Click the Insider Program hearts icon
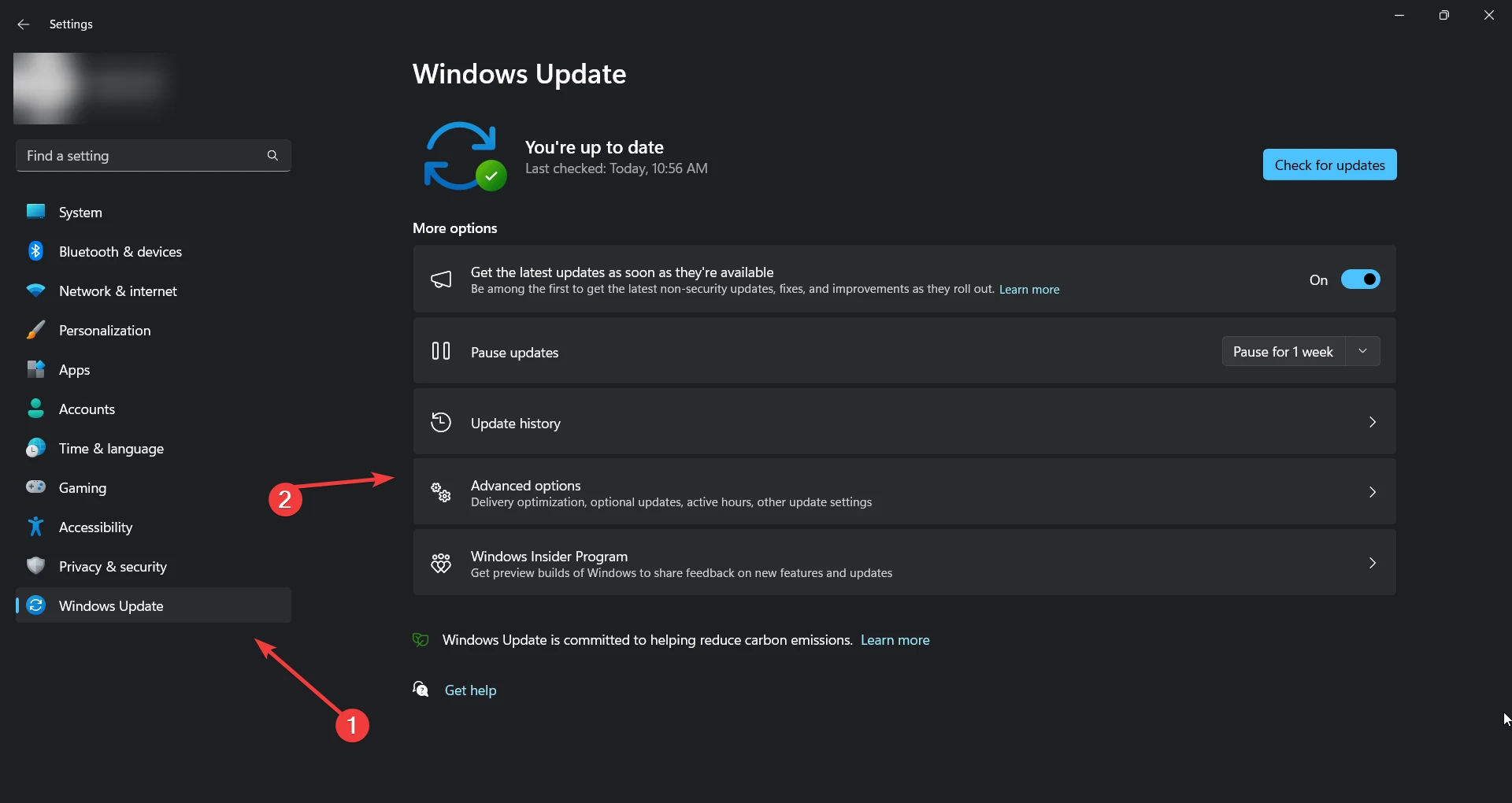The image size is (1512, 803). (x=441, y=563)
